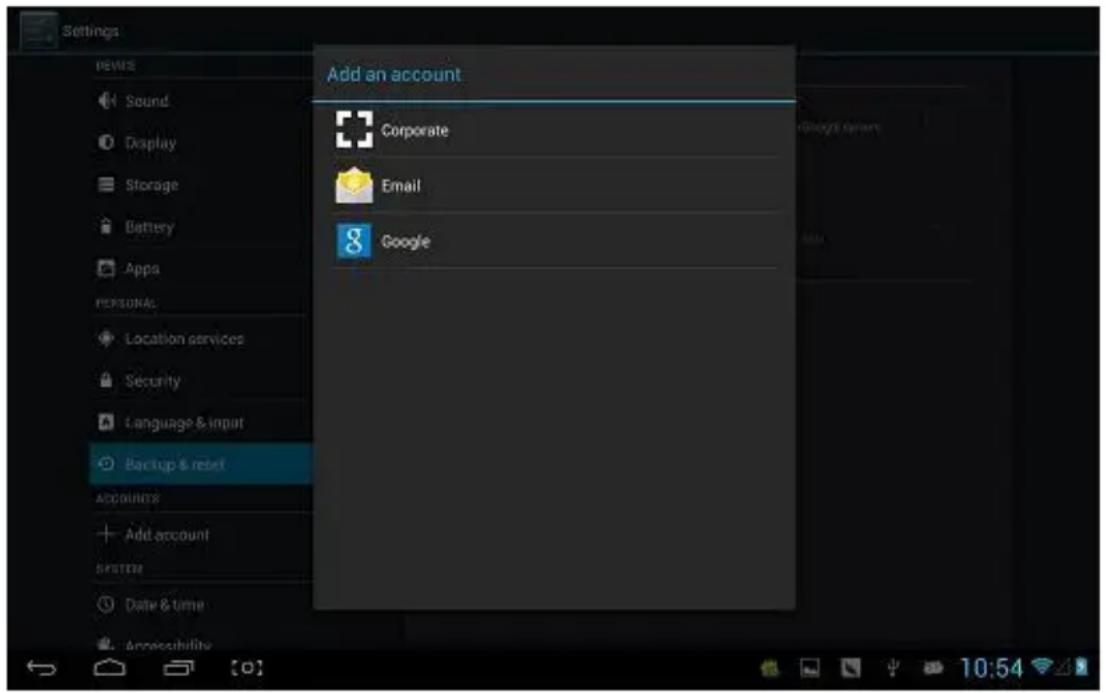The width and height of the screenshot is (1106, 693).
Task: Open Sound settings
Action: click(x=201, y=101)
